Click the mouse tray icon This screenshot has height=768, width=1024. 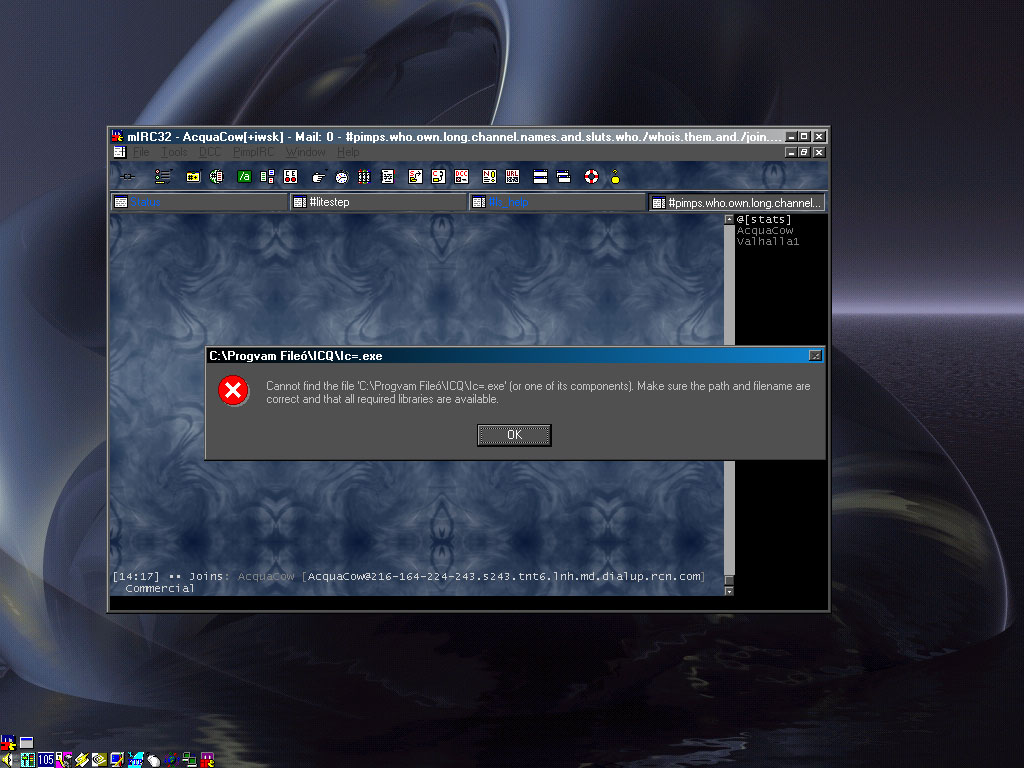(153, 760)
